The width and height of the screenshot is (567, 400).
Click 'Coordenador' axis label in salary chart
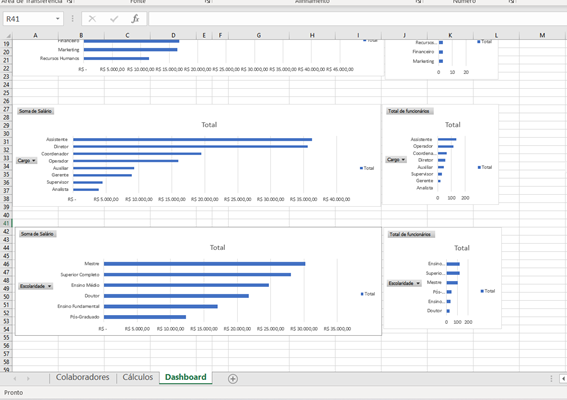(55, 154)
